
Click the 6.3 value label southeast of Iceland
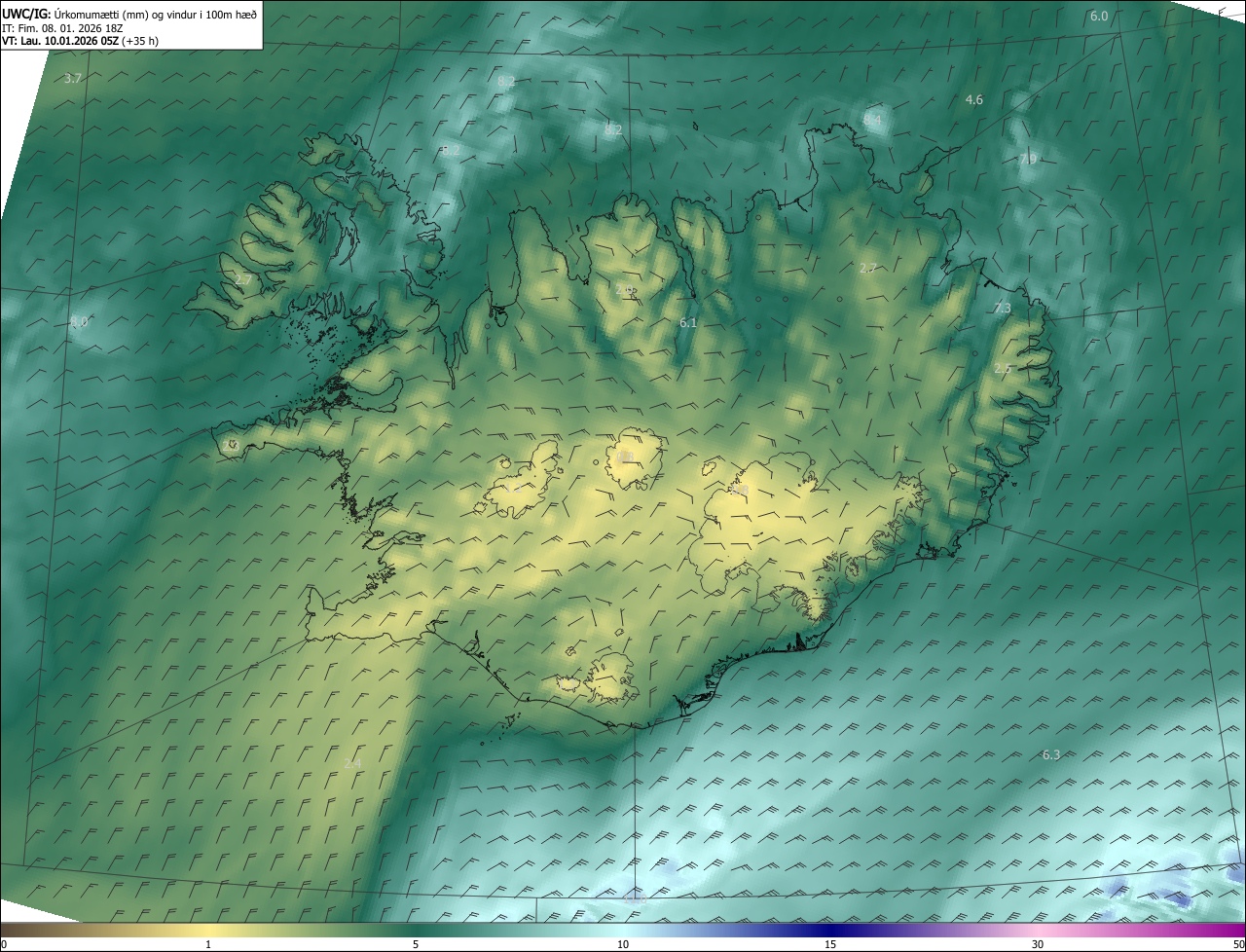pyautogui.click(x=1051, y=755)
